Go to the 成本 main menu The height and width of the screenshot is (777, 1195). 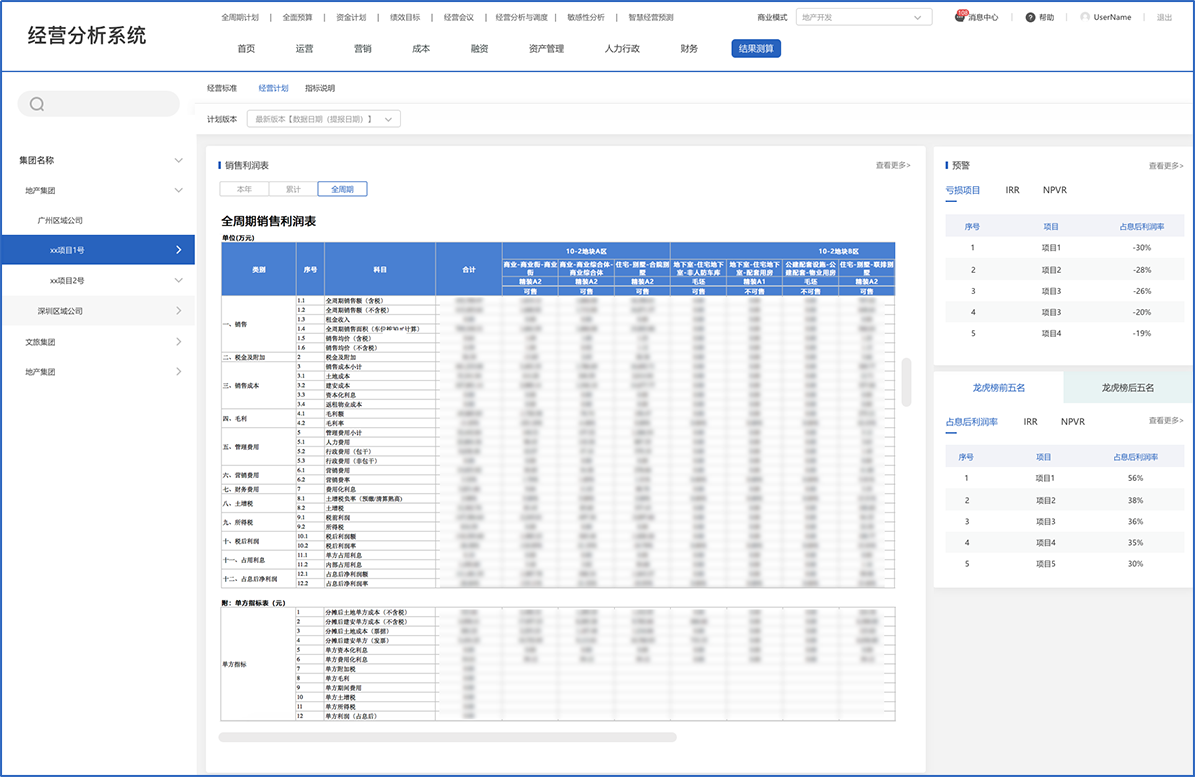[x=421, y=48]
